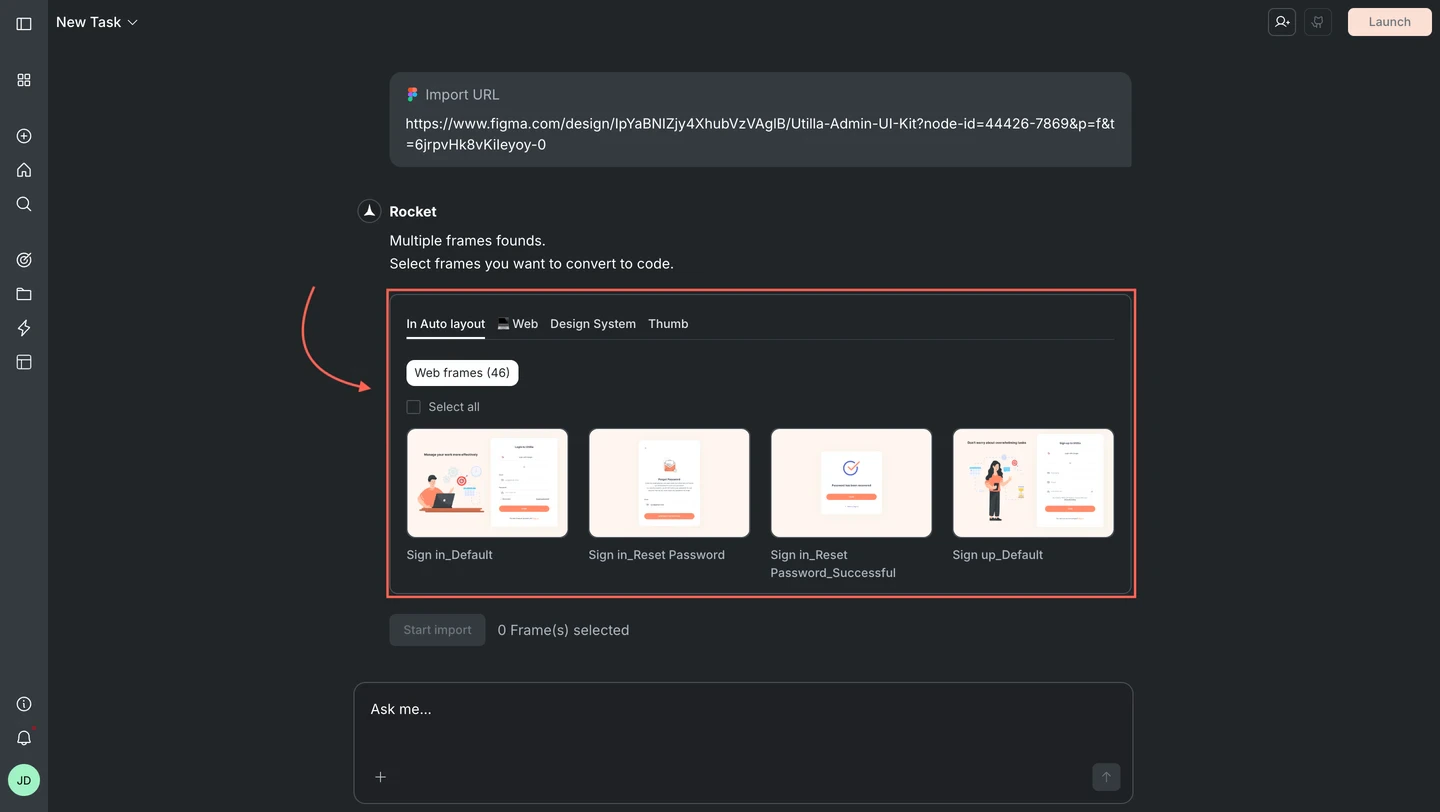Select the lightning bolt sidebar icon
The image size is (1440, 812).
coord(24,328)
